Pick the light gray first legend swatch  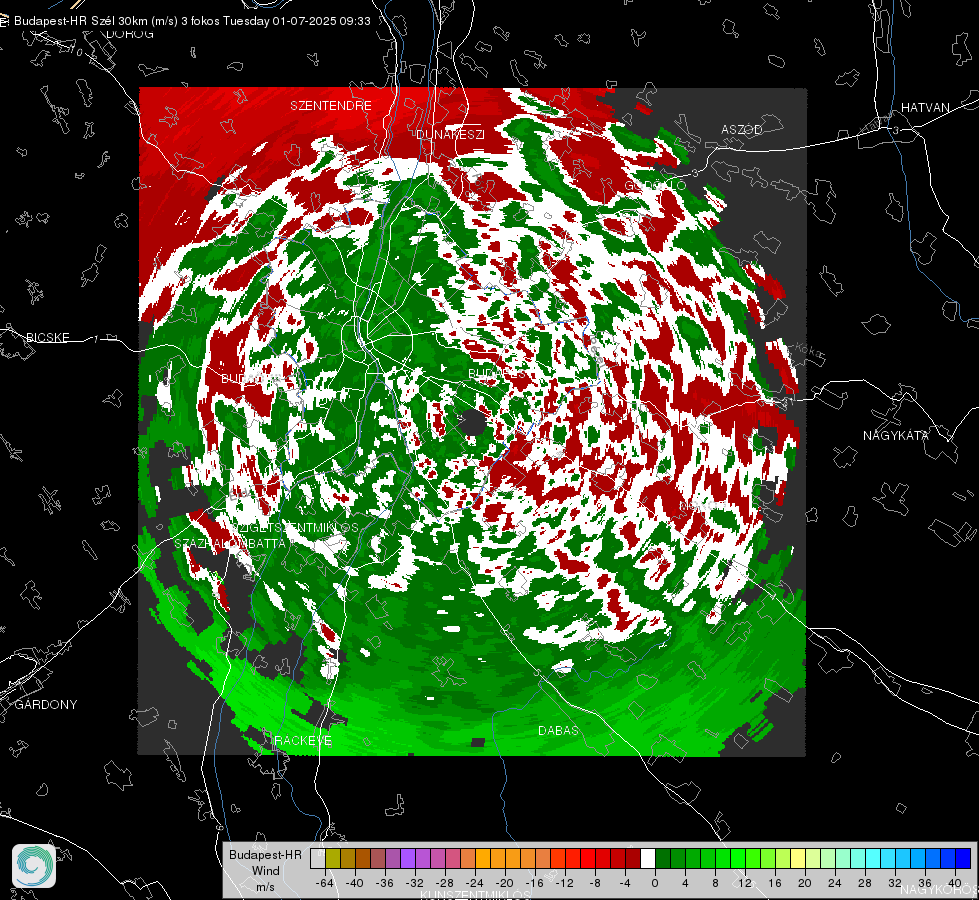pos(318,858)
